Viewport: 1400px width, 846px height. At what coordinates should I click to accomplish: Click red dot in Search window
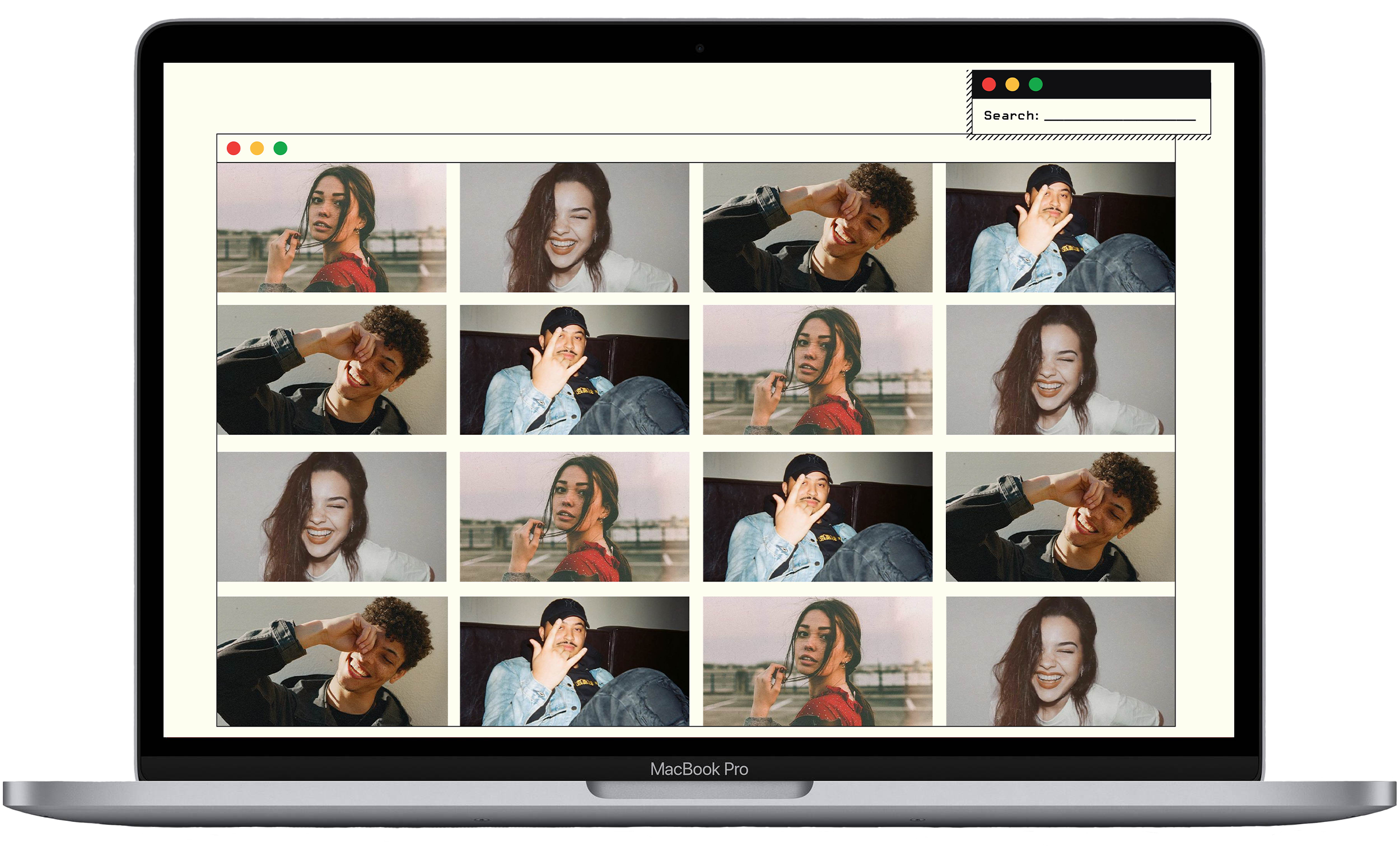click(988, 85)
